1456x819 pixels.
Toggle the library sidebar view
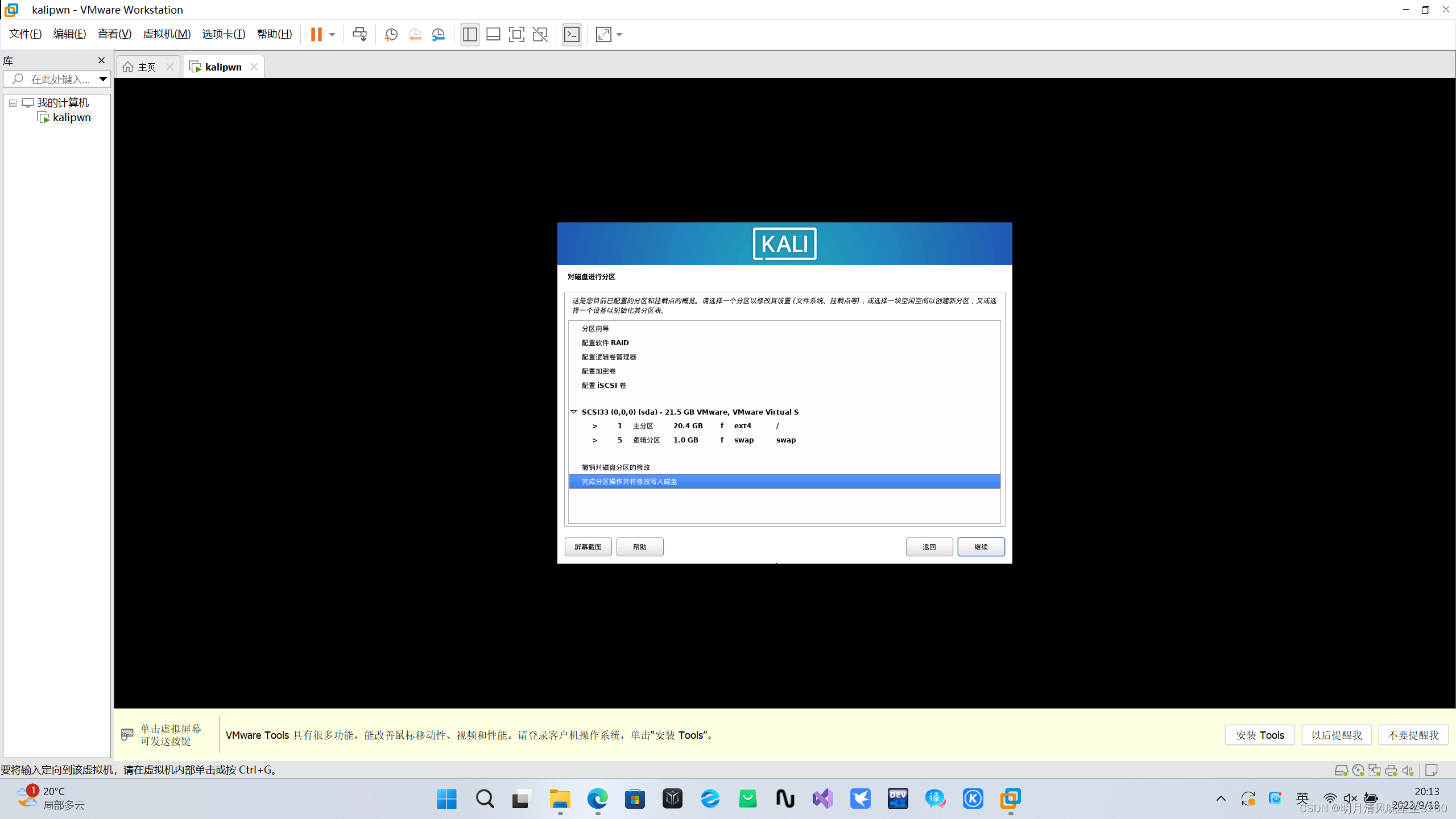[470, 35]
